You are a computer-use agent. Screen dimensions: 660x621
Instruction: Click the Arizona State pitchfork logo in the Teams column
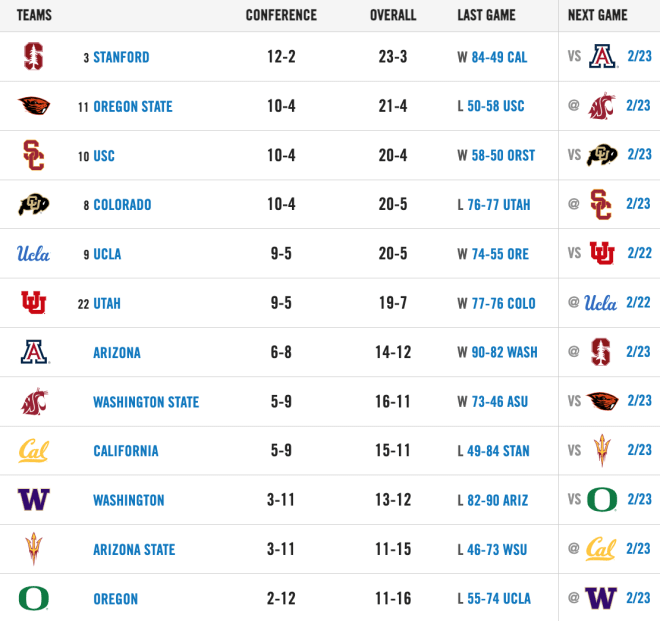[34, 549]
